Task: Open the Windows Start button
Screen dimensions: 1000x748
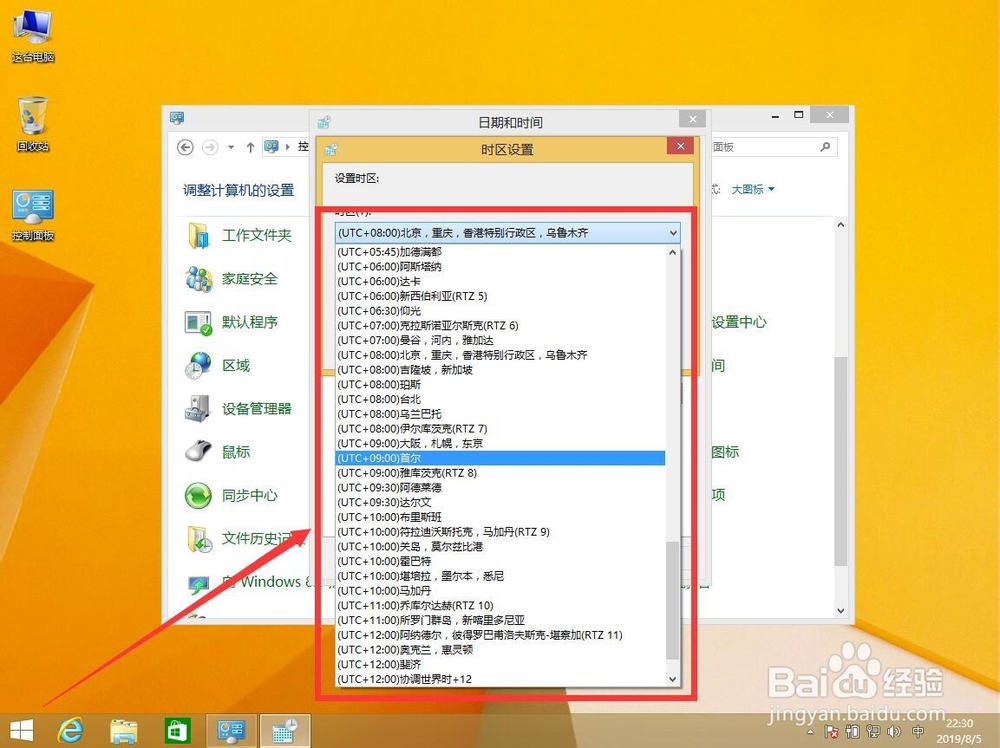Action: (22, 731)
